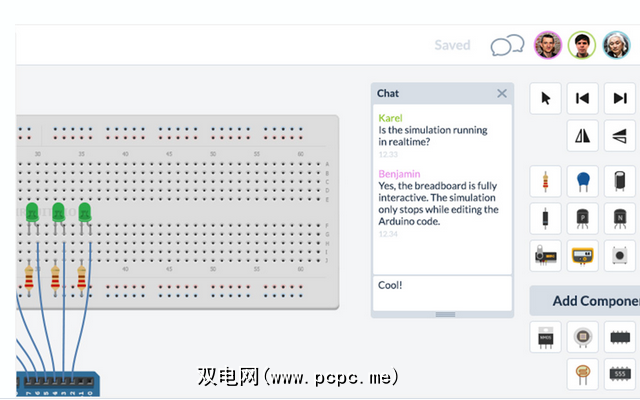Choose the black electrolytic capacitor component
Screen dimensions: 640x400
pos(621,181)
